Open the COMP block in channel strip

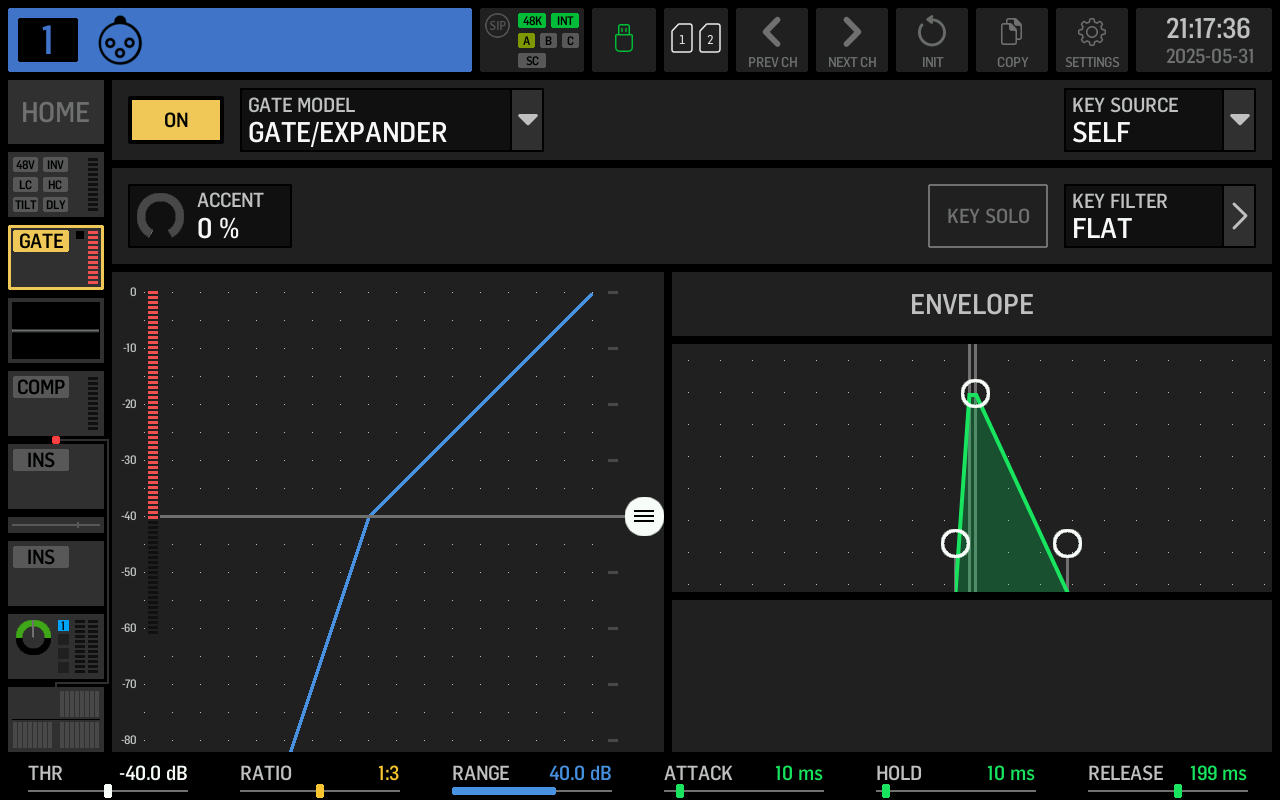tap(55, 403)
